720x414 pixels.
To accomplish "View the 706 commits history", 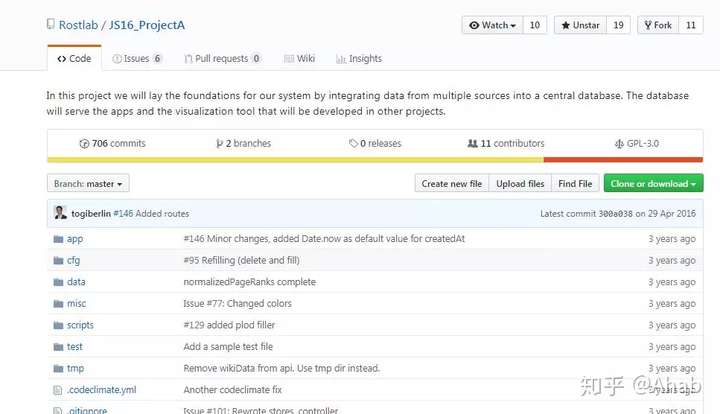I will (x=112, y=143).
